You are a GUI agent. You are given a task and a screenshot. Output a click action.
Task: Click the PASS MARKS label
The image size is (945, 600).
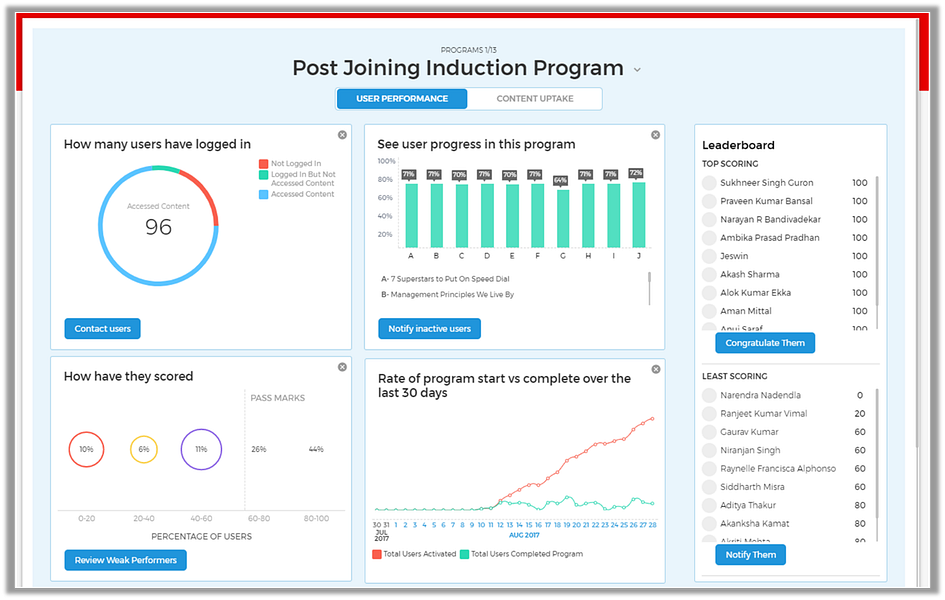click(277, 398)
